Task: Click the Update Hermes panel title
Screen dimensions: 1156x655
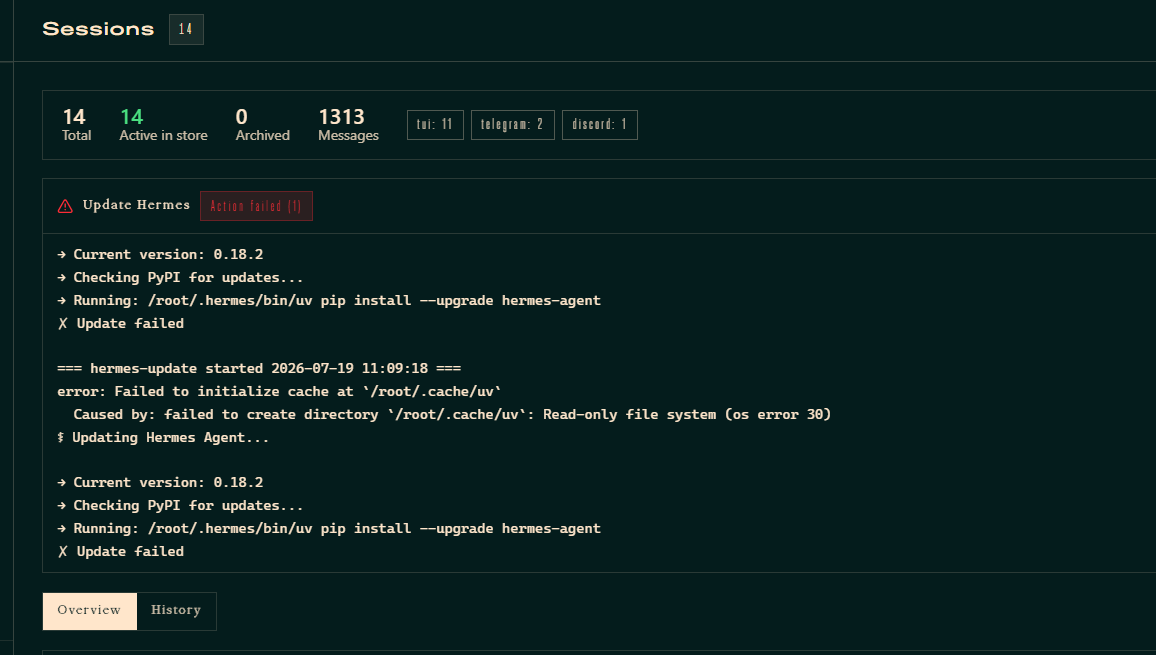Action: click(136, 205)
